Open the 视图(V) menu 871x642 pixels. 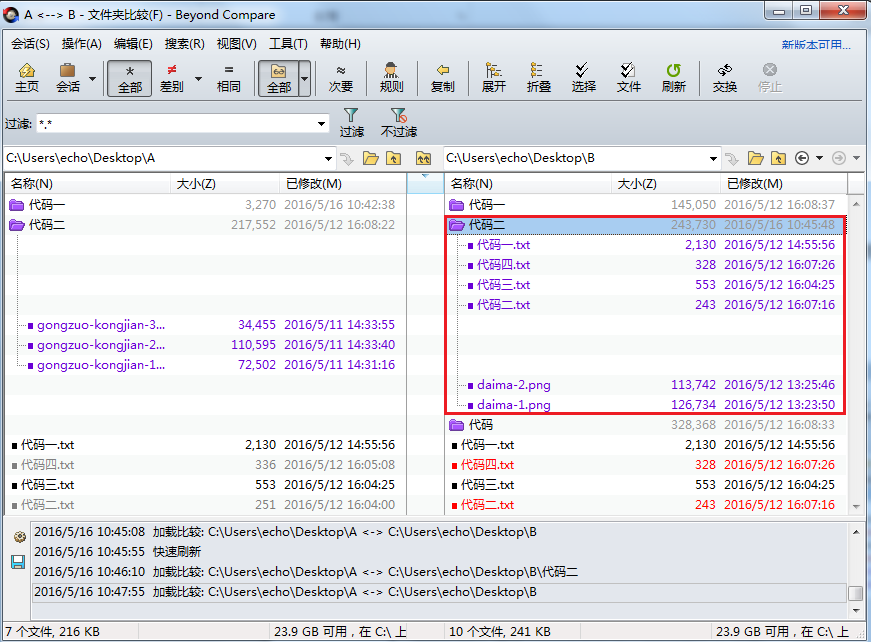(x=236, y=44)
